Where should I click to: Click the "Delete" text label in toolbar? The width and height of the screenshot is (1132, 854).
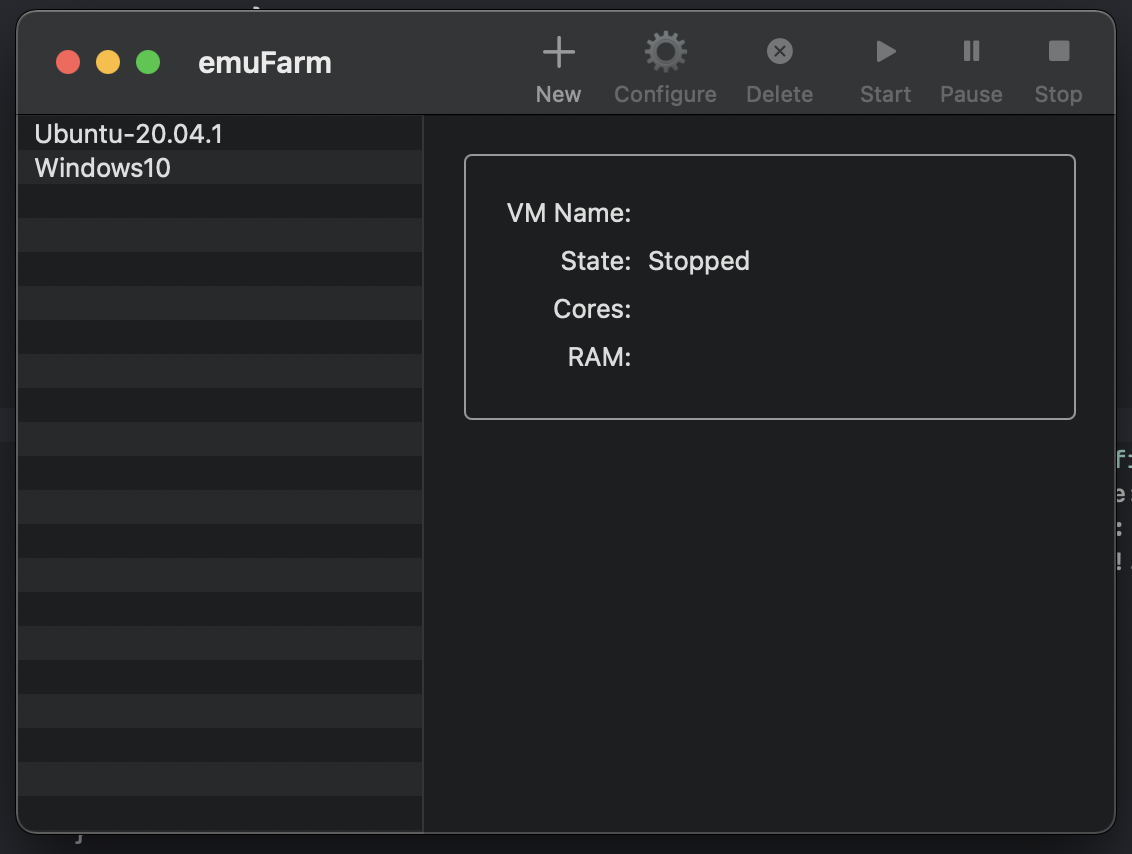(780, 95)
